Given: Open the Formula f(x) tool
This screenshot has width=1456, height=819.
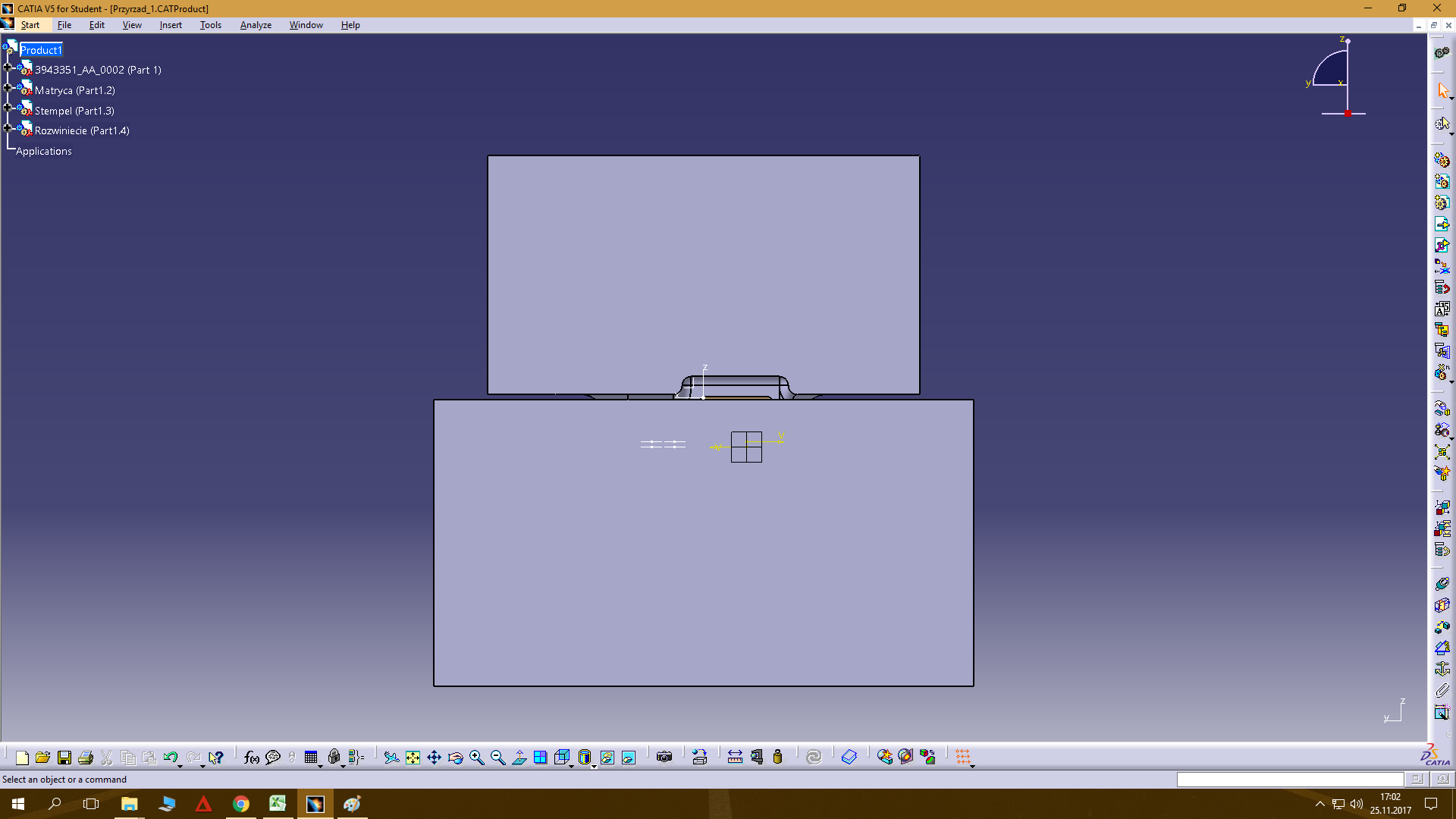Looking at the screenshot, I should coord(252,758).
